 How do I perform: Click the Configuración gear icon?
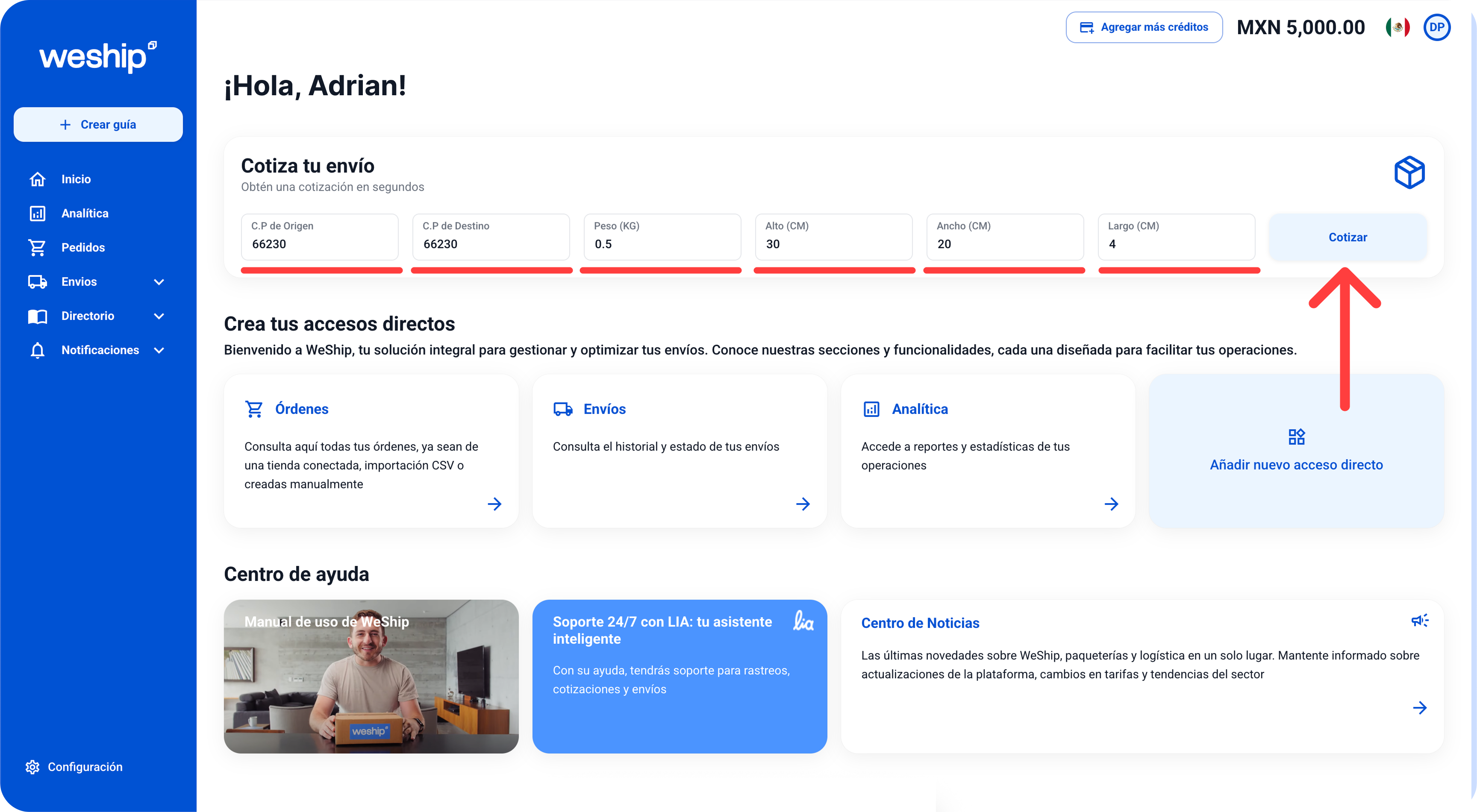(32, 767)
